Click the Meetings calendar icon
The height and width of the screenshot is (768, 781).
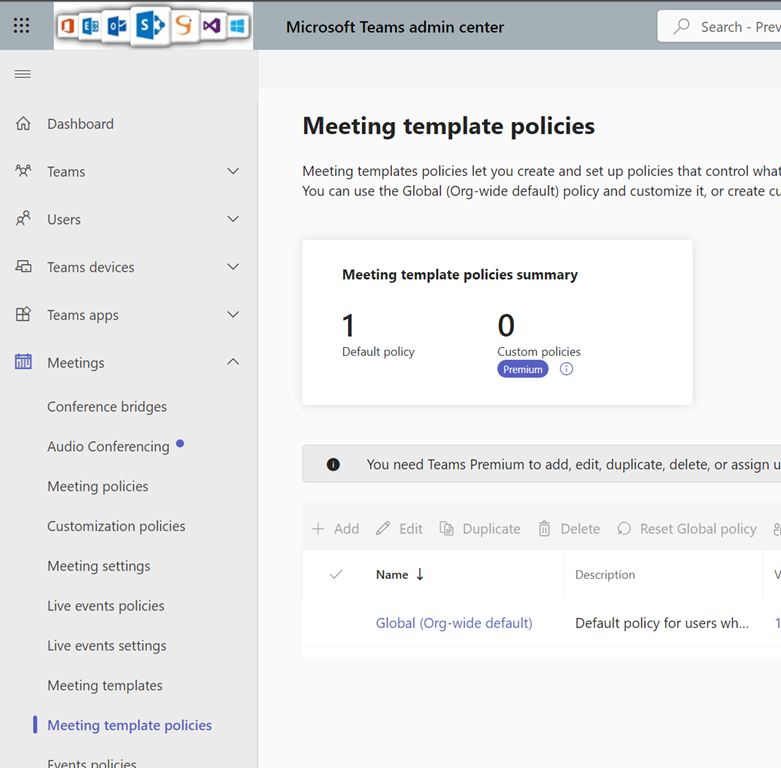[x=23, y=362]
